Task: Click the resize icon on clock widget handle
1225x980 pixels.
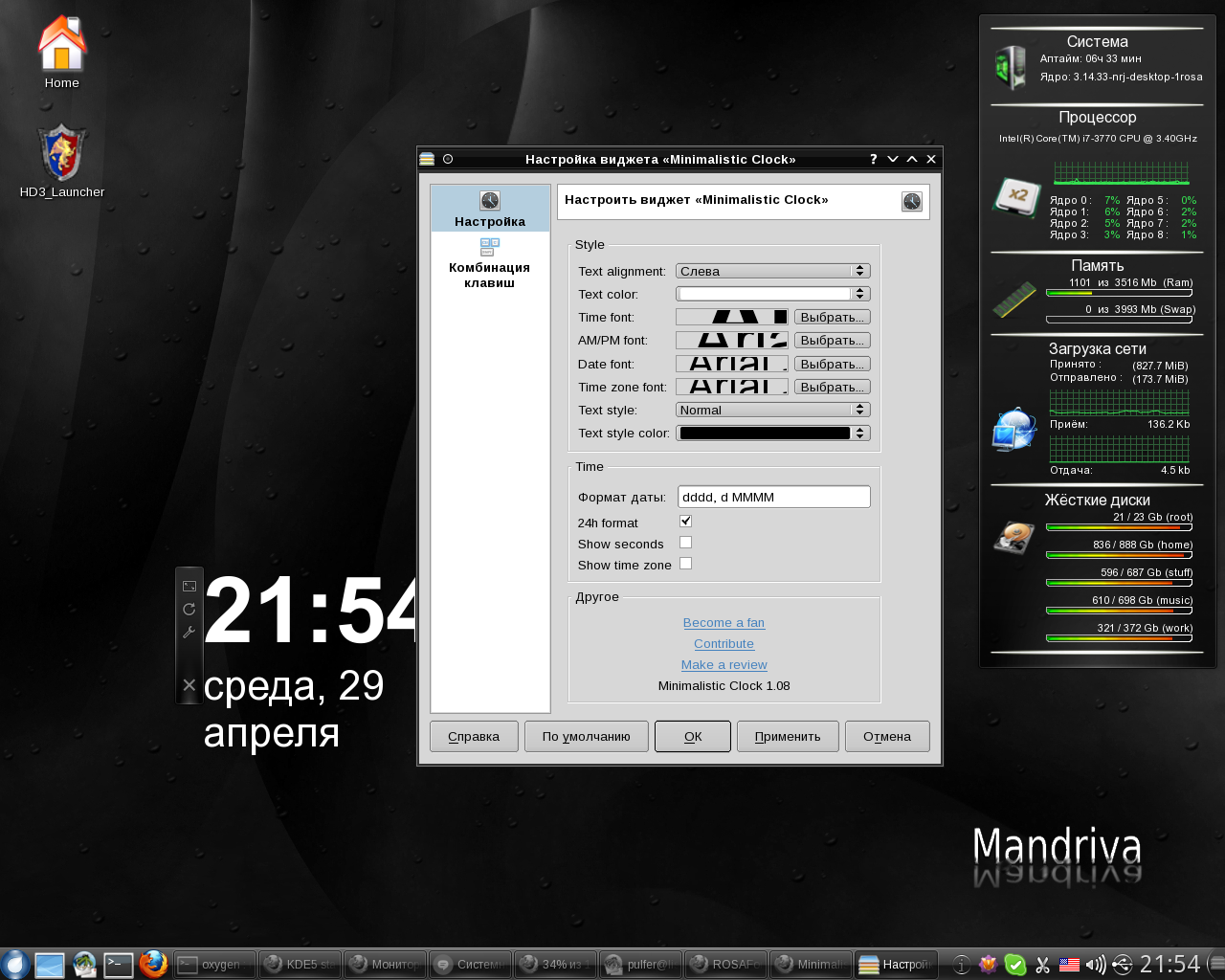Action: point(189,586)
